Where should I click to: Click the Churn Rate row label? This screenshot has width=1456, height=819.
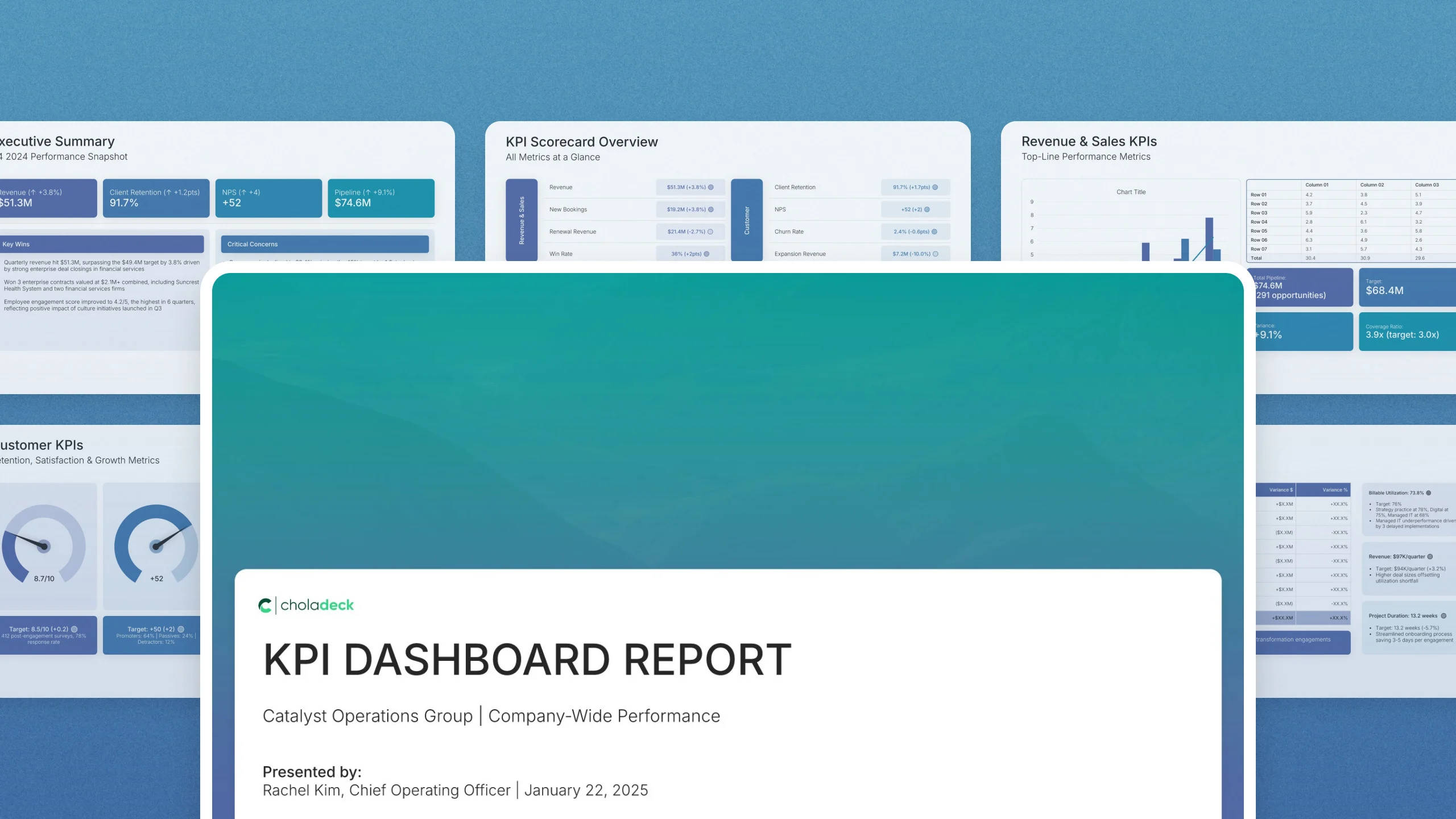pyautogui.click(x=789, y=231)
